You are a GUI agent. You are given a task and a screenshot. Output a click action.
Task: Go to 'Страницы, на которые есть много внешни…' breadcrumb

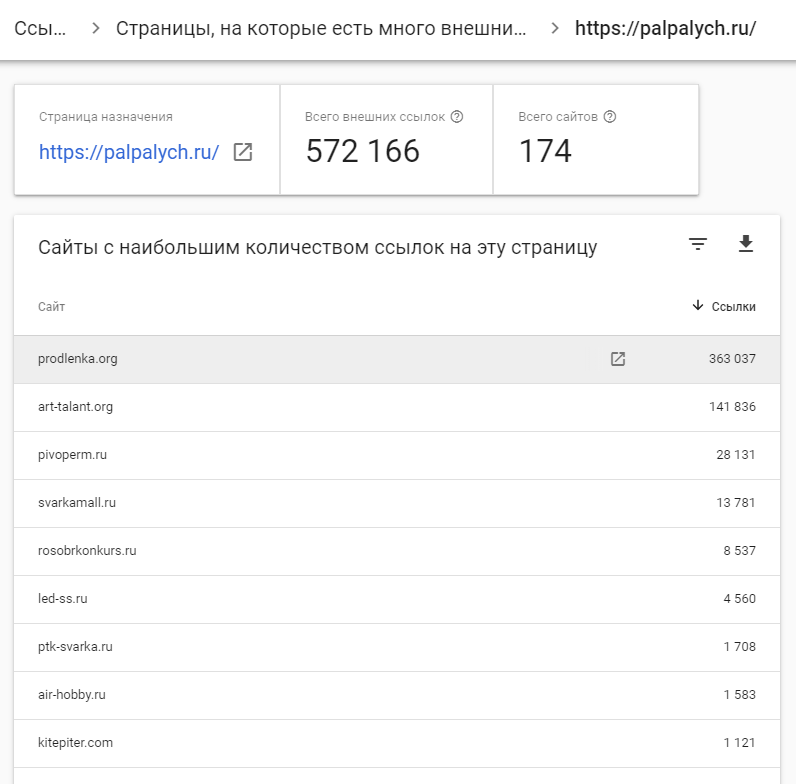(x=321, y=28)
